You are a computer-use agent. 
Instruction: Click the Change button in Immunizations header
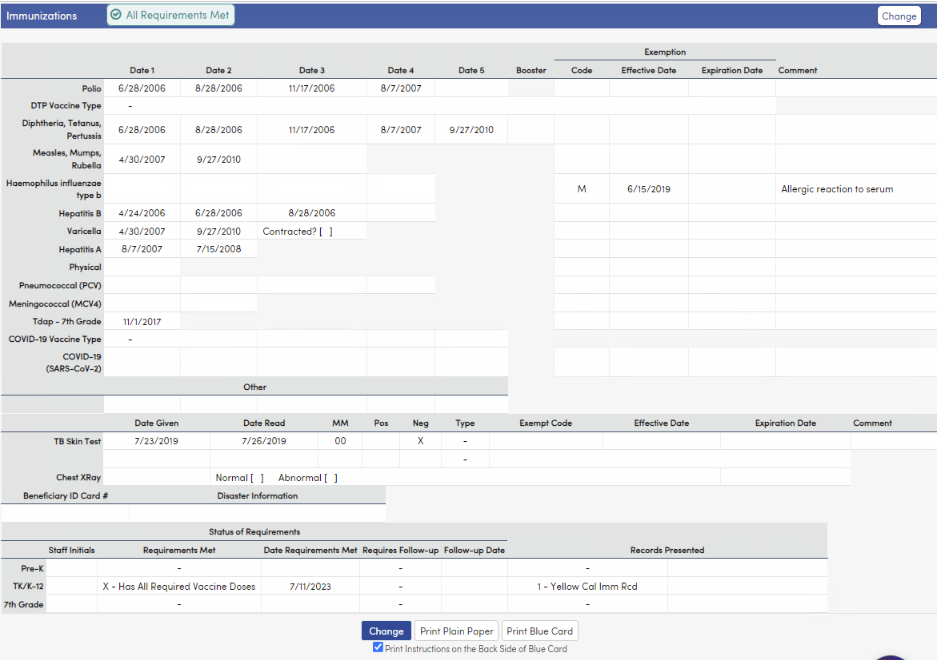(899, 16)
